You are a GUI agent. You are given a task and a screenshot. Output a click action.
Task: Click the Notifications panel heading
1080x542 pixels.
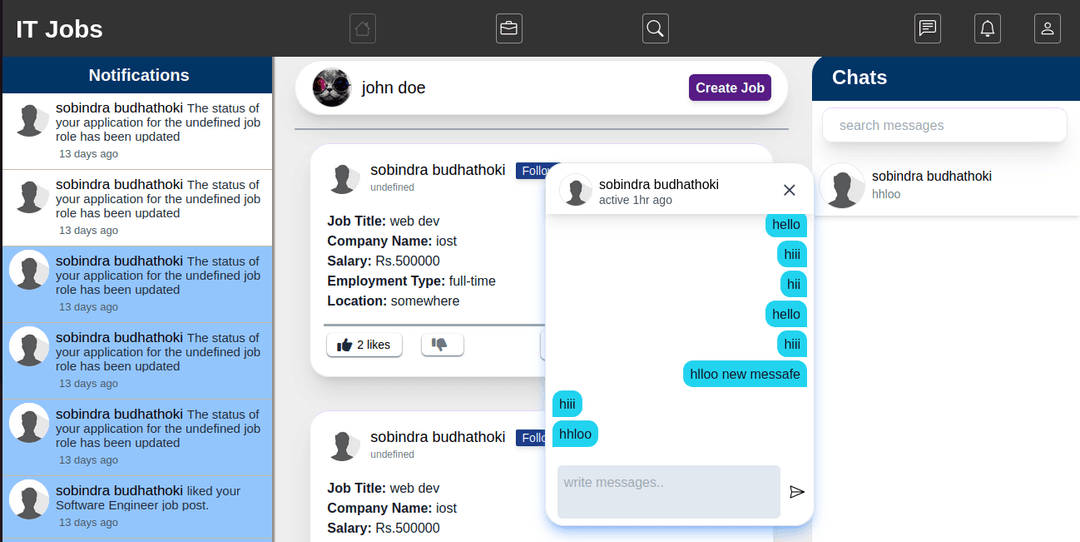coord(138,75)
